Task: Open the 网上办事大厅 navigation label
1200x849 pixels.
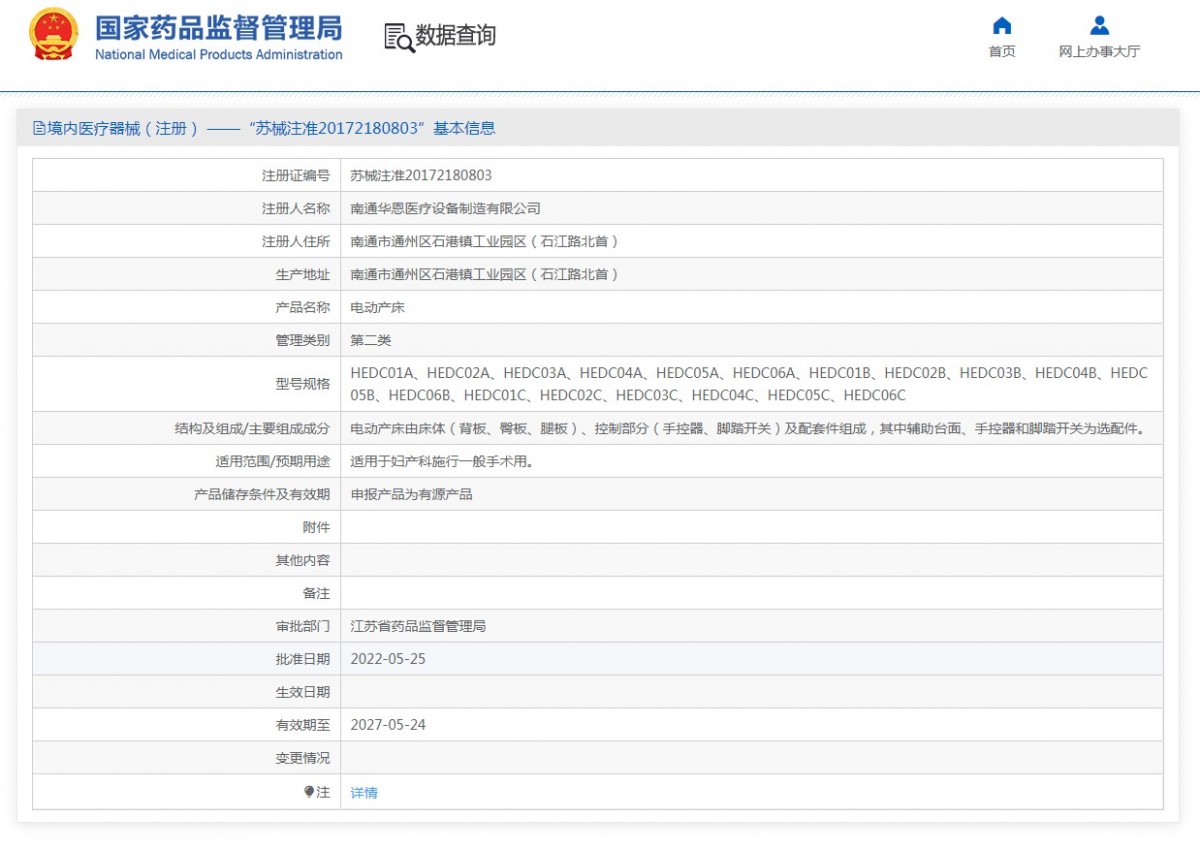Action: point(1099,52)
